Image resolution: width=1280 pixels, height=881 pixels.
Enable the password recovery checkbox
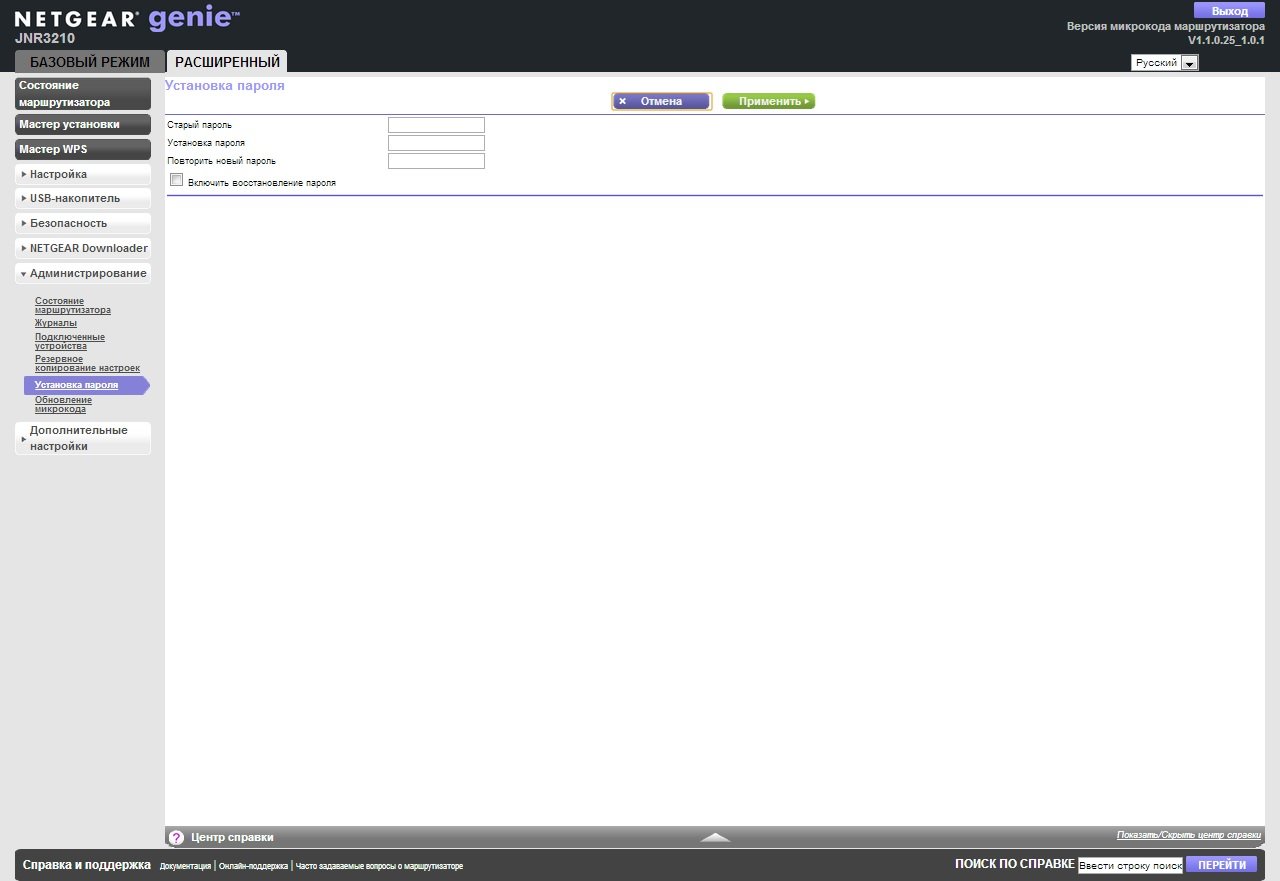click(x=177, y=180)
